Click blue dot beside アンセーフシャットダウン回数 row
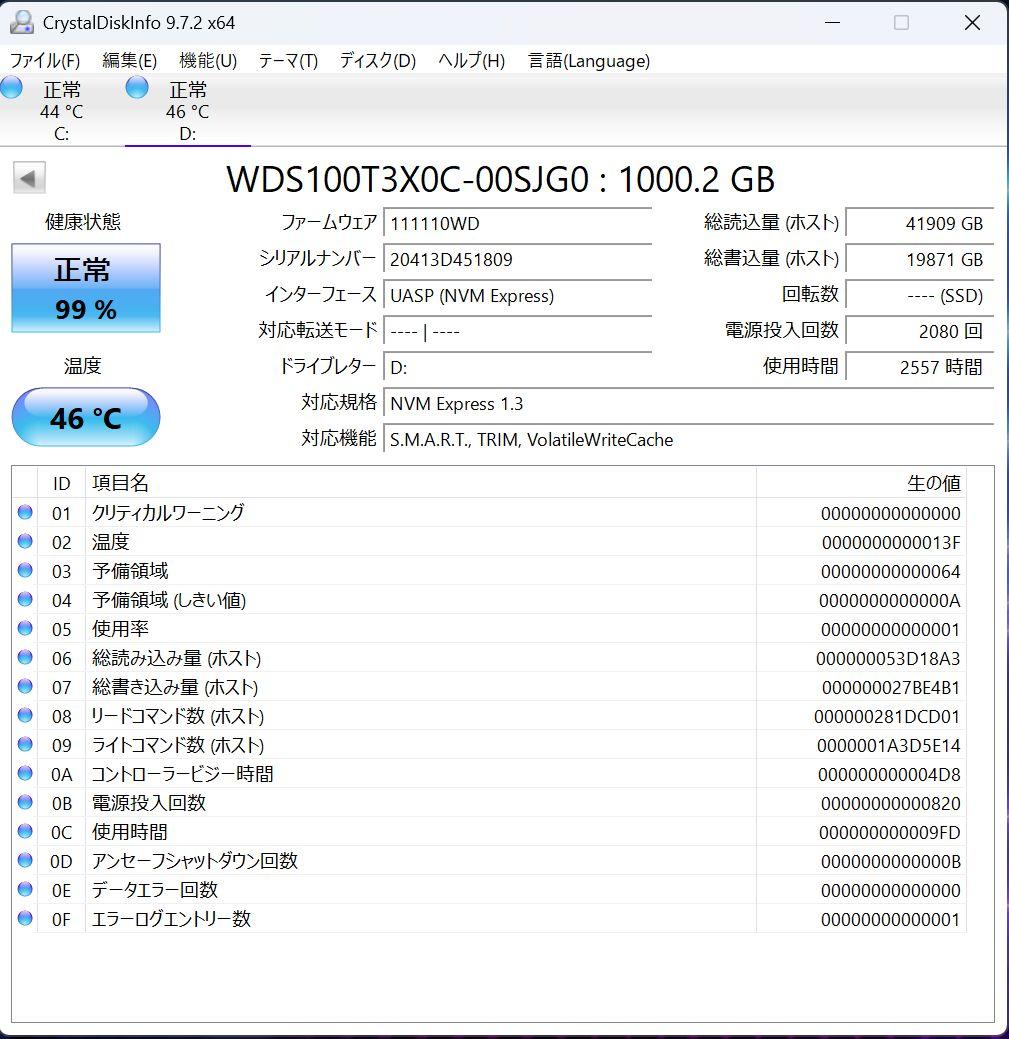 (25, 861)
